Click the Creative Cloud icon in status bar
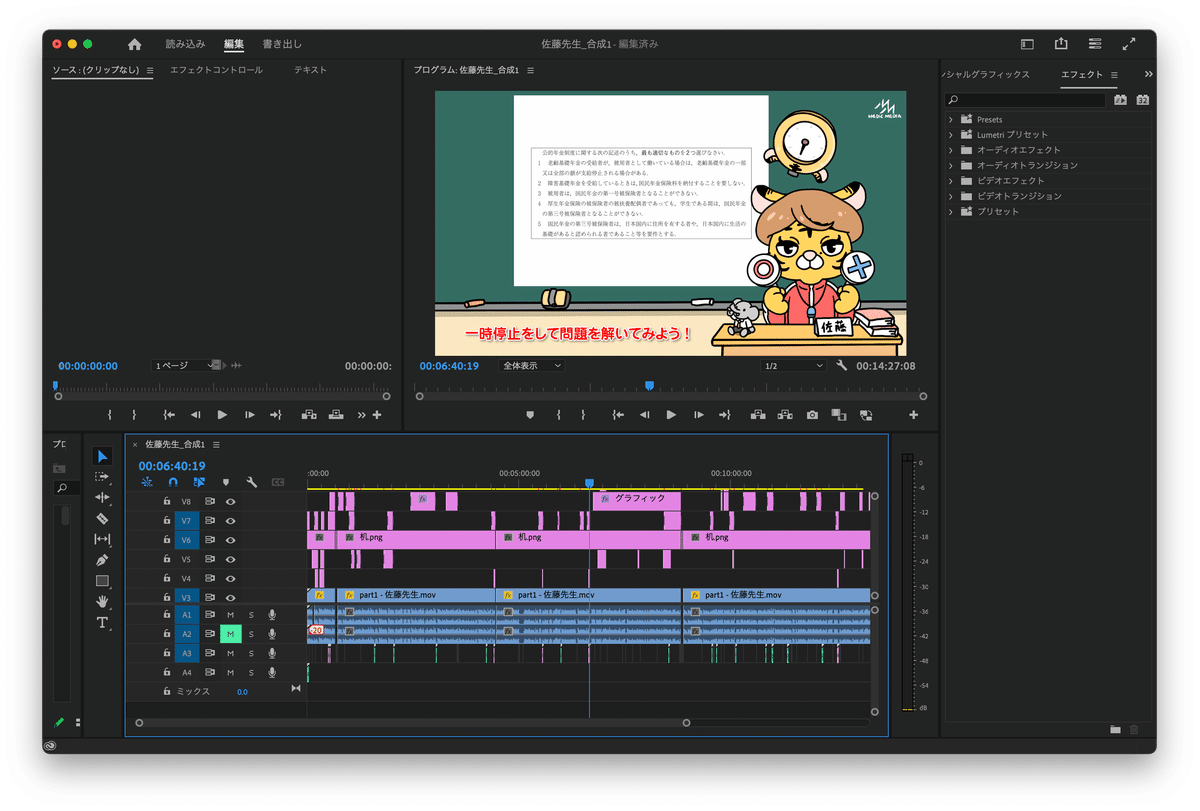Screen dimensions: 1200x811 click(51, 745)
